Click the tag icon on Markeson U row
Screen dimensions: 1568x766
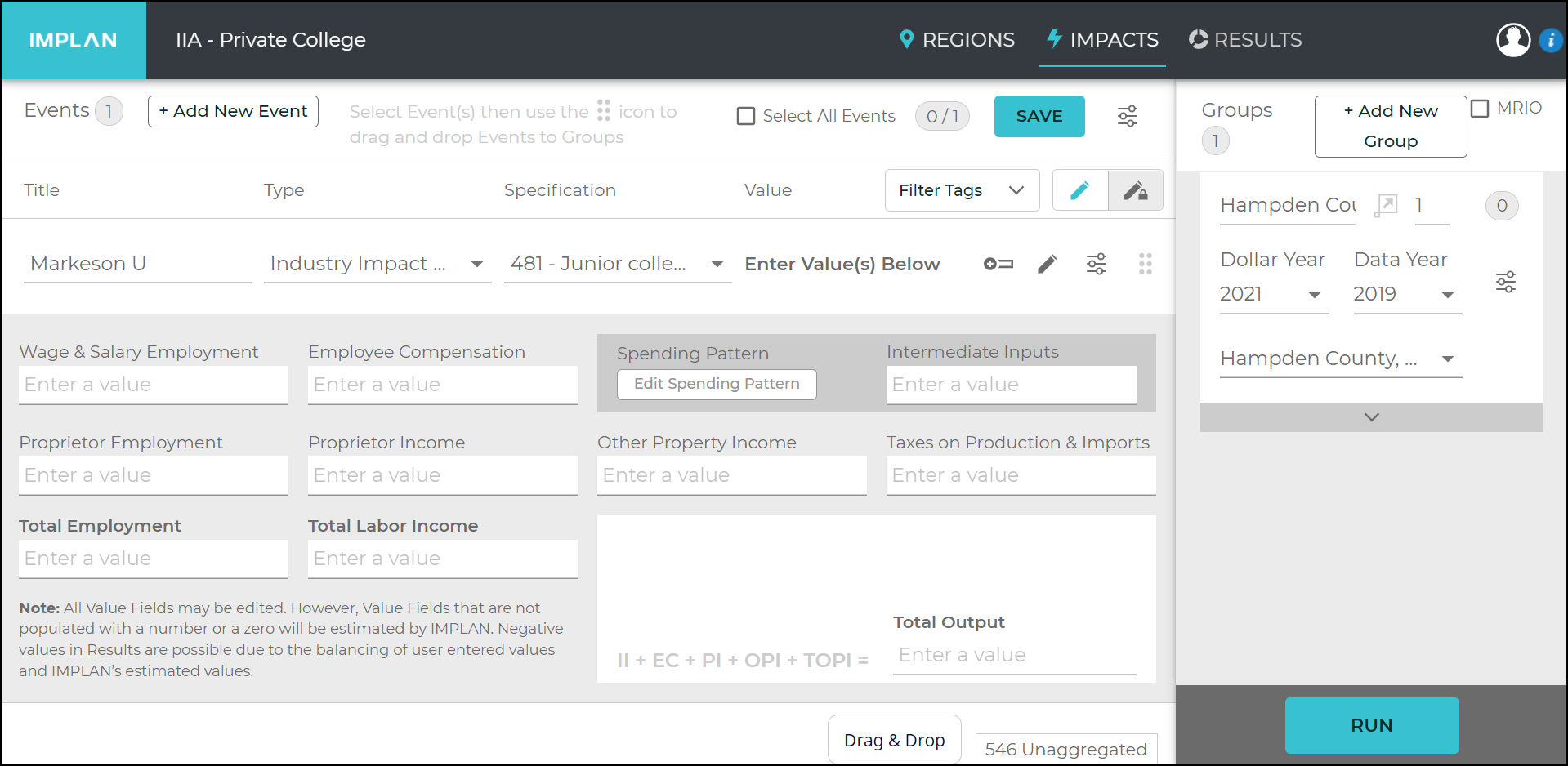coord(998,264)
